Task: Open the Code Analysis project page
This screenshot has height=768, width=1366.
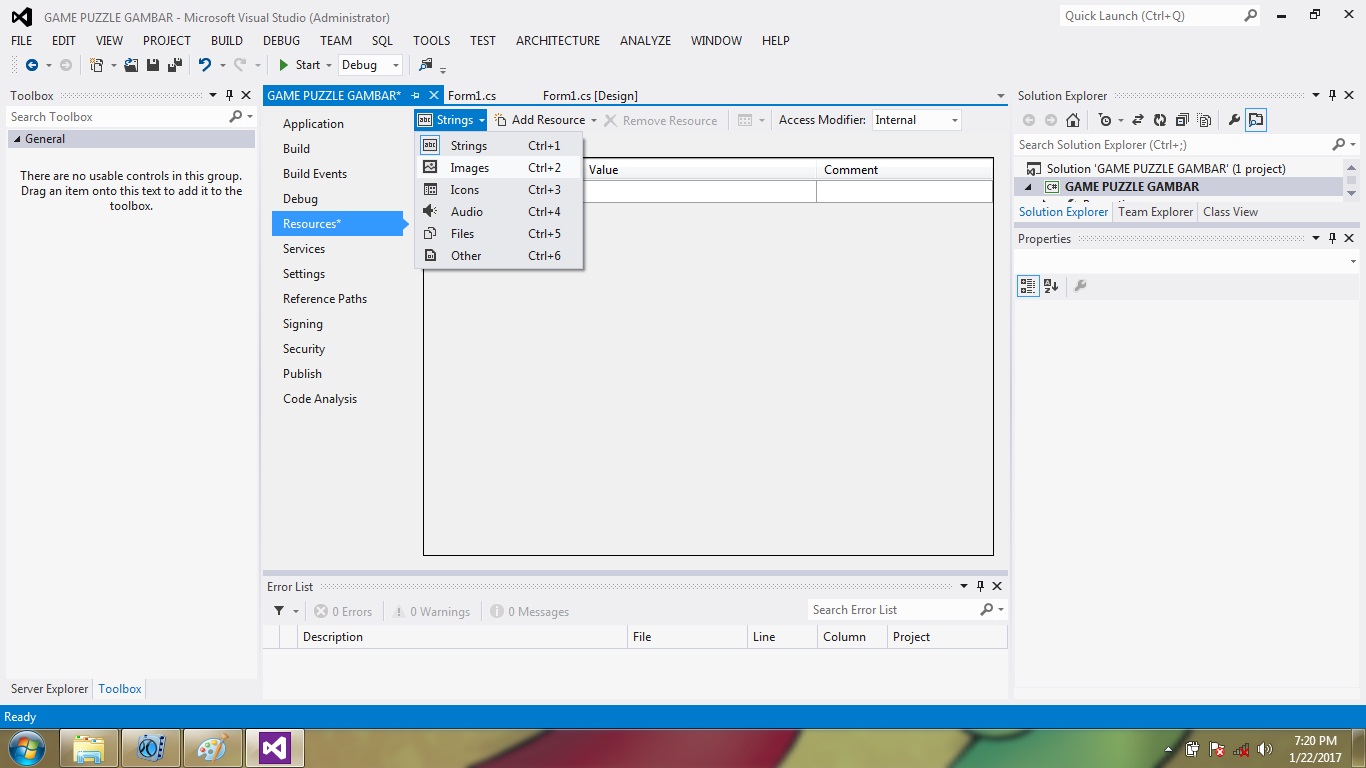Action: point(320,399)
